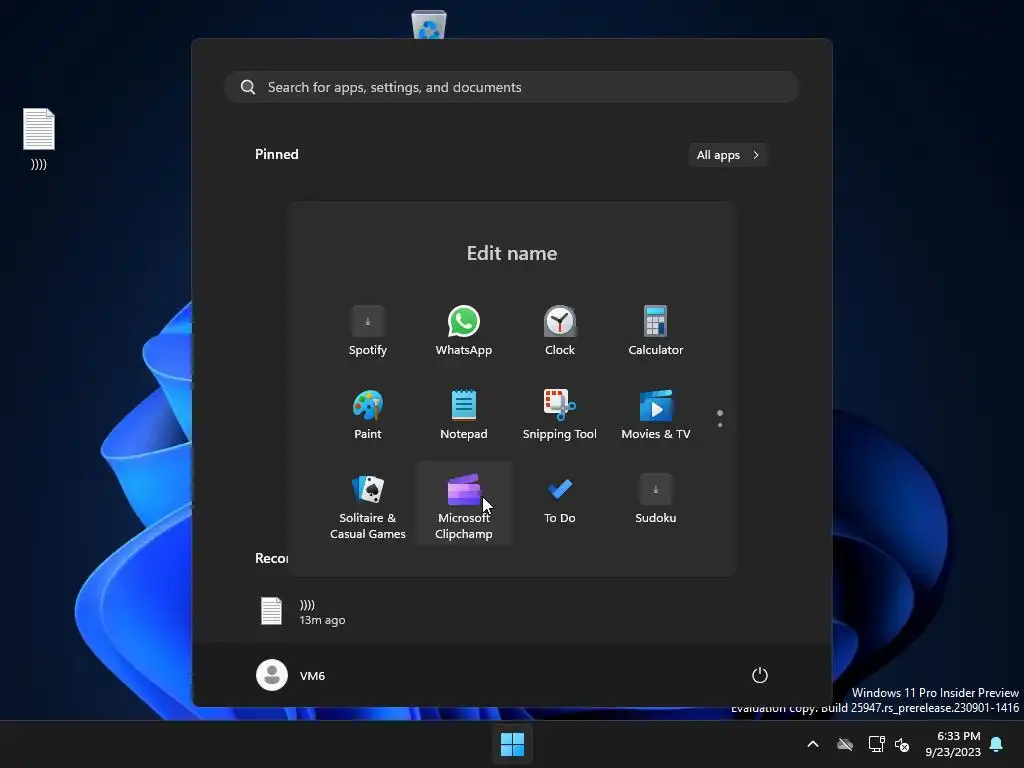Screen dimensions: 1024x768
Task: Open Calculator
Action: (656, 331)
